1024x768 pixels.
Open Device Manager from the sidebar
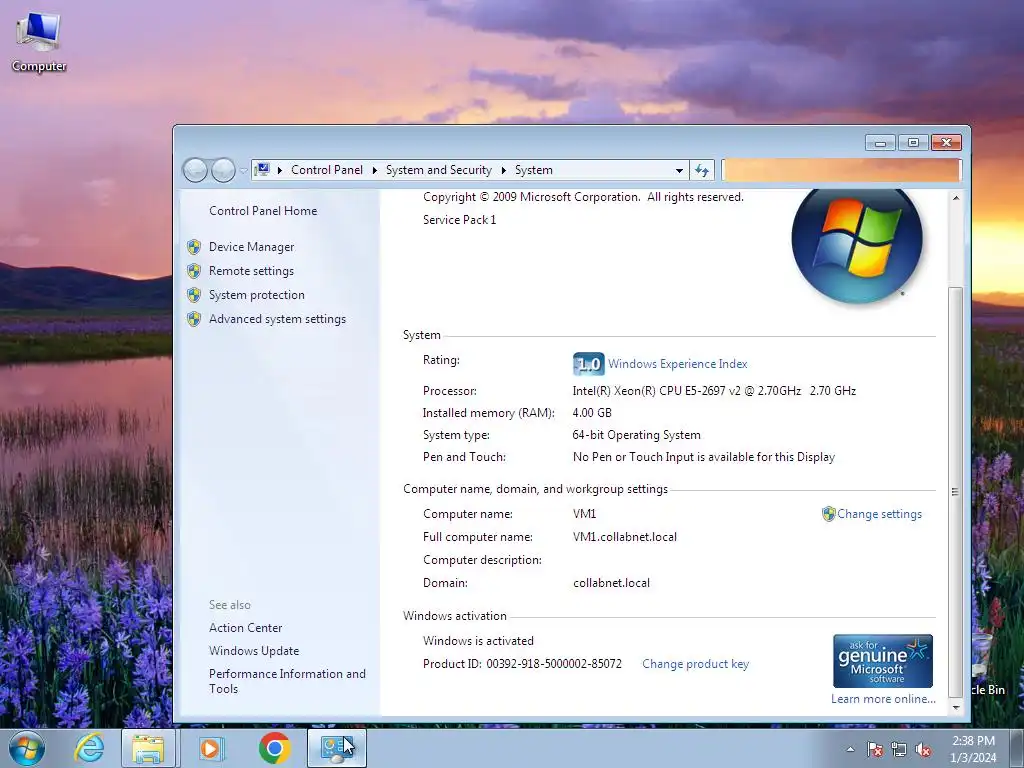point(251,247)
